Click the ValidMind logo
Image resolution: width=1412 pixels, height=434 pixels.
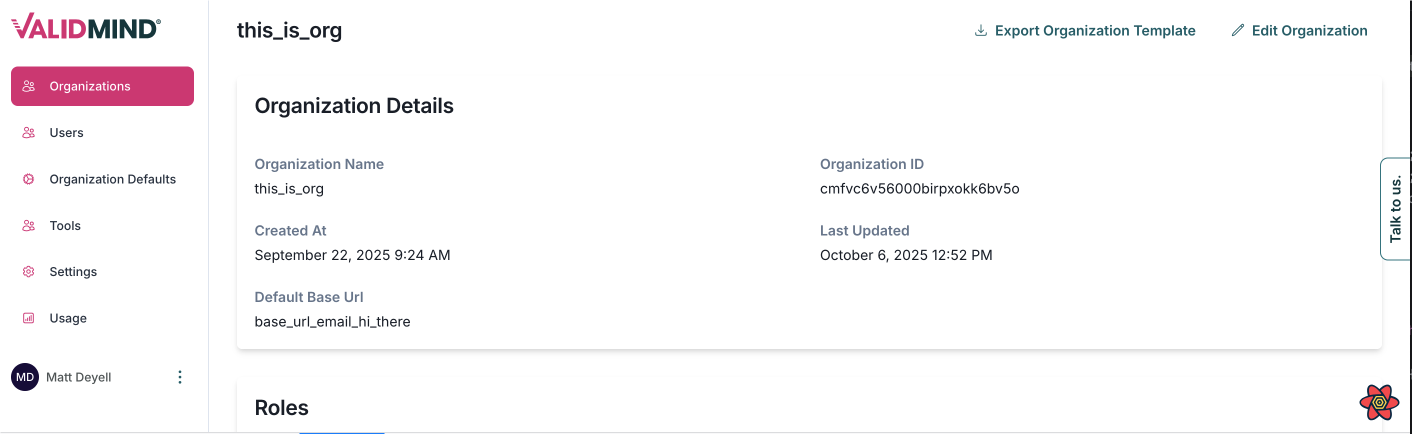click(x=86, y=27)
